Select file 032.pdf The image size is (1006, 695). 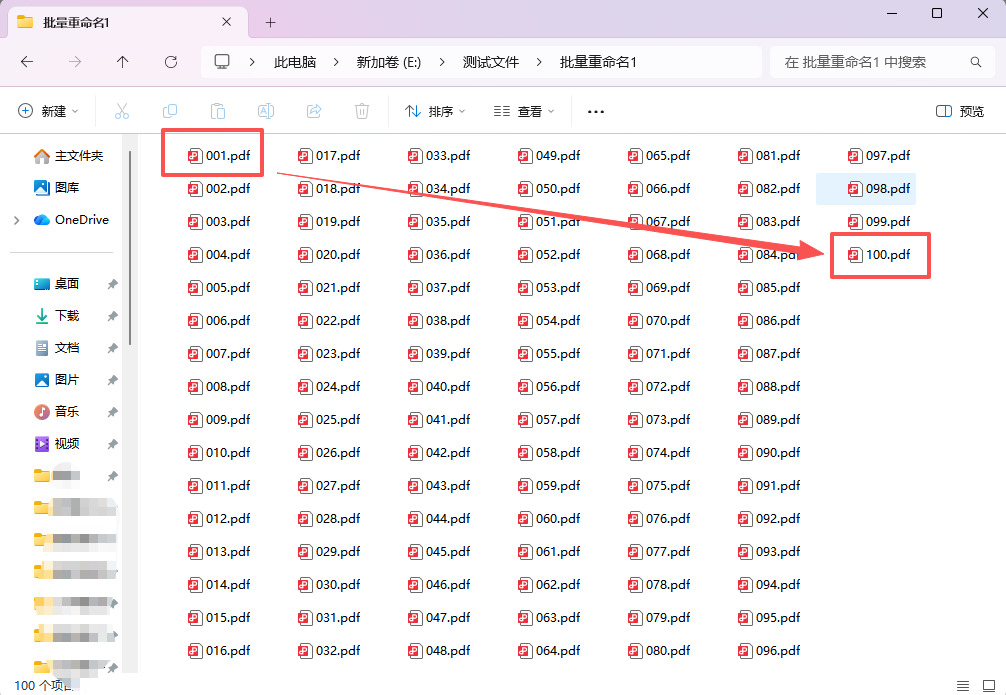pyautogui.click(x=328, y=651)
